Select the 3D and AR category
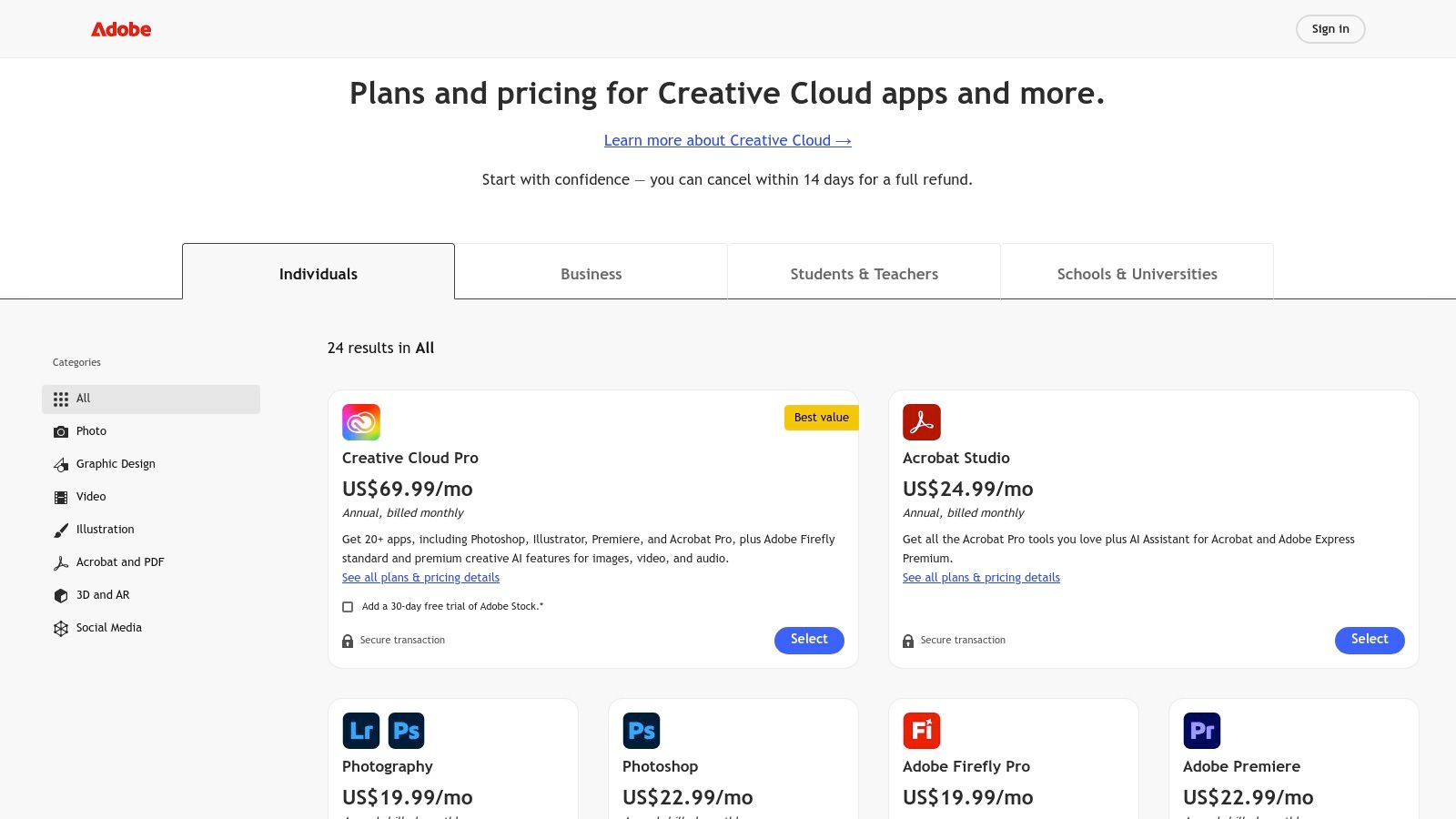This screenshot has width=1456, height=819. pos(102,594)
